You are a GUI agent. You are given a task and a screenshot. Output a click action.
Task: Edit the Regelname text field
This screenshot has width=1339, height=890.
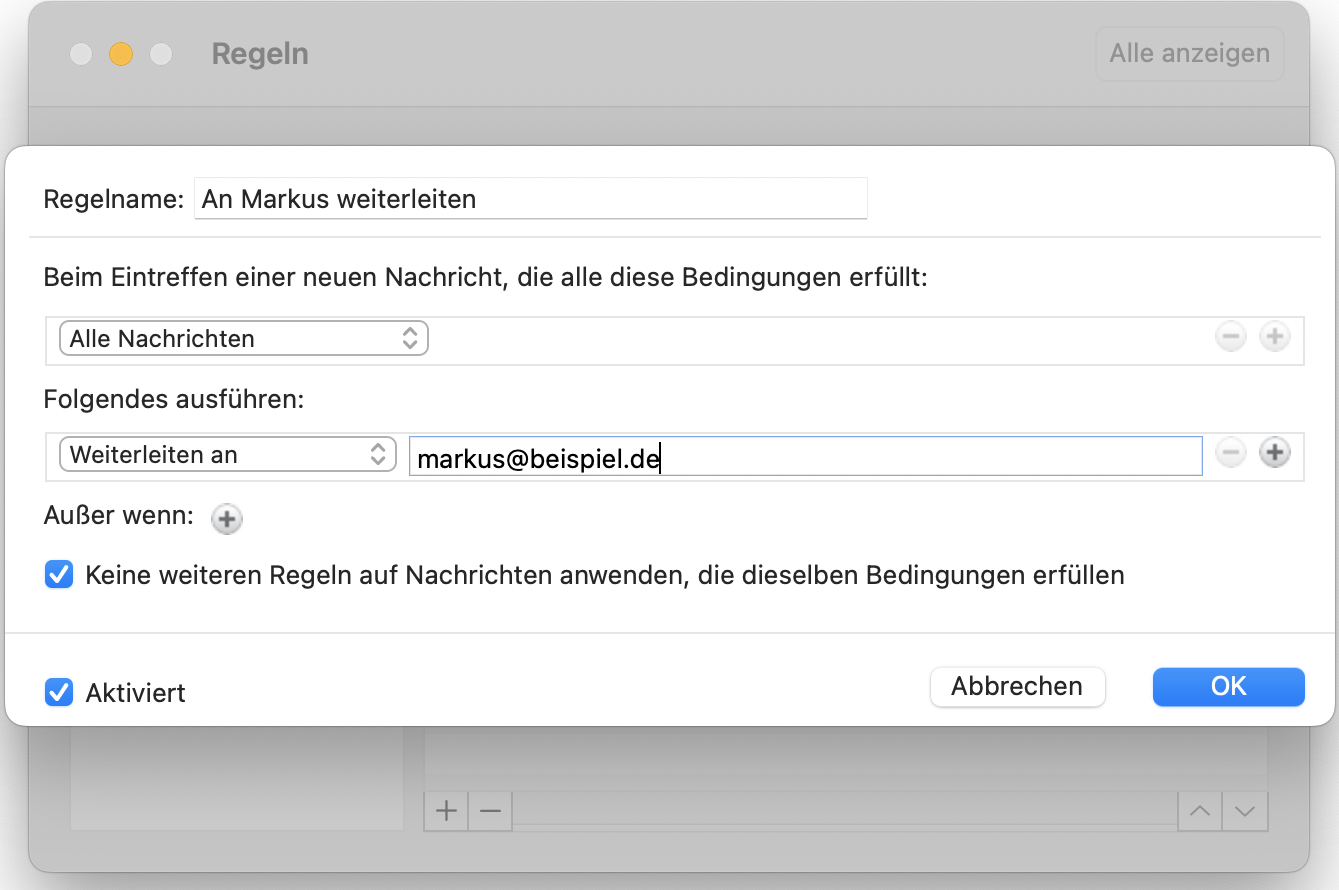(x=530, y=199)
